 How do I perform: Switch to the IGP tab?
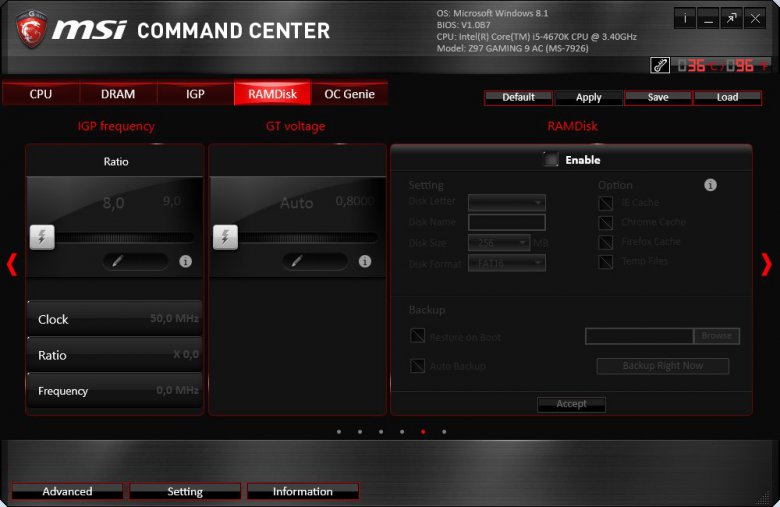click(x=195, y=94)
